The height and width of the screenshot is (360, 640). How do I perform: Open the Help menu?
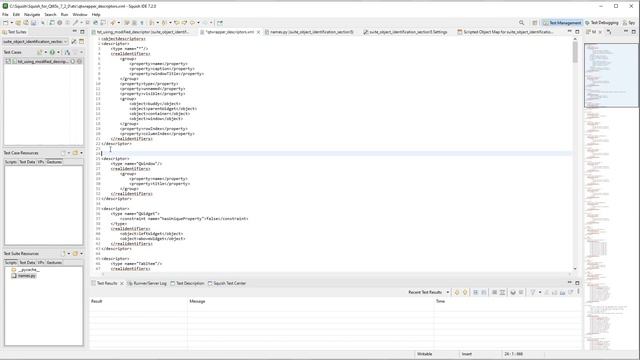click(x=96, y=14)
